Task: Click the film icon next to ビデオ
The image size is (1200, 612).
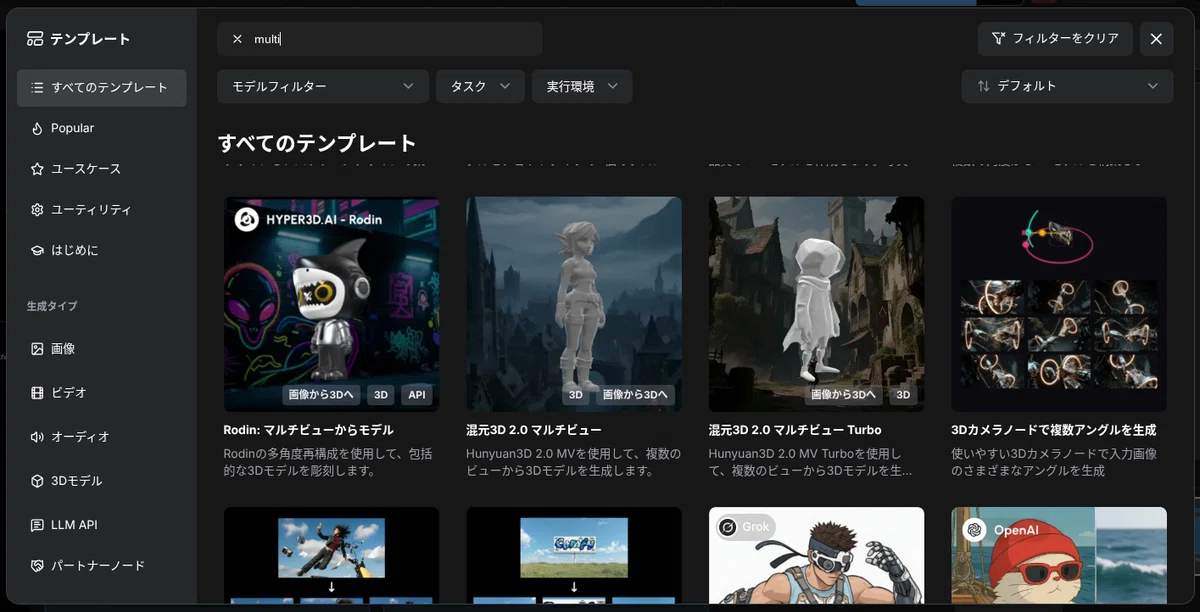Action: 37,393
